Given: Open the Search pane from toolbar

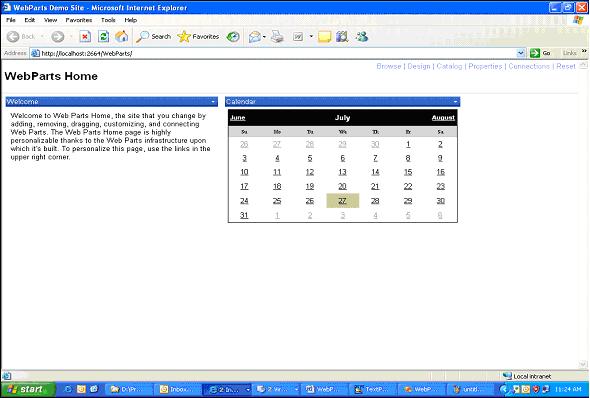Looking at the screenshot, I should pos(154,36).
